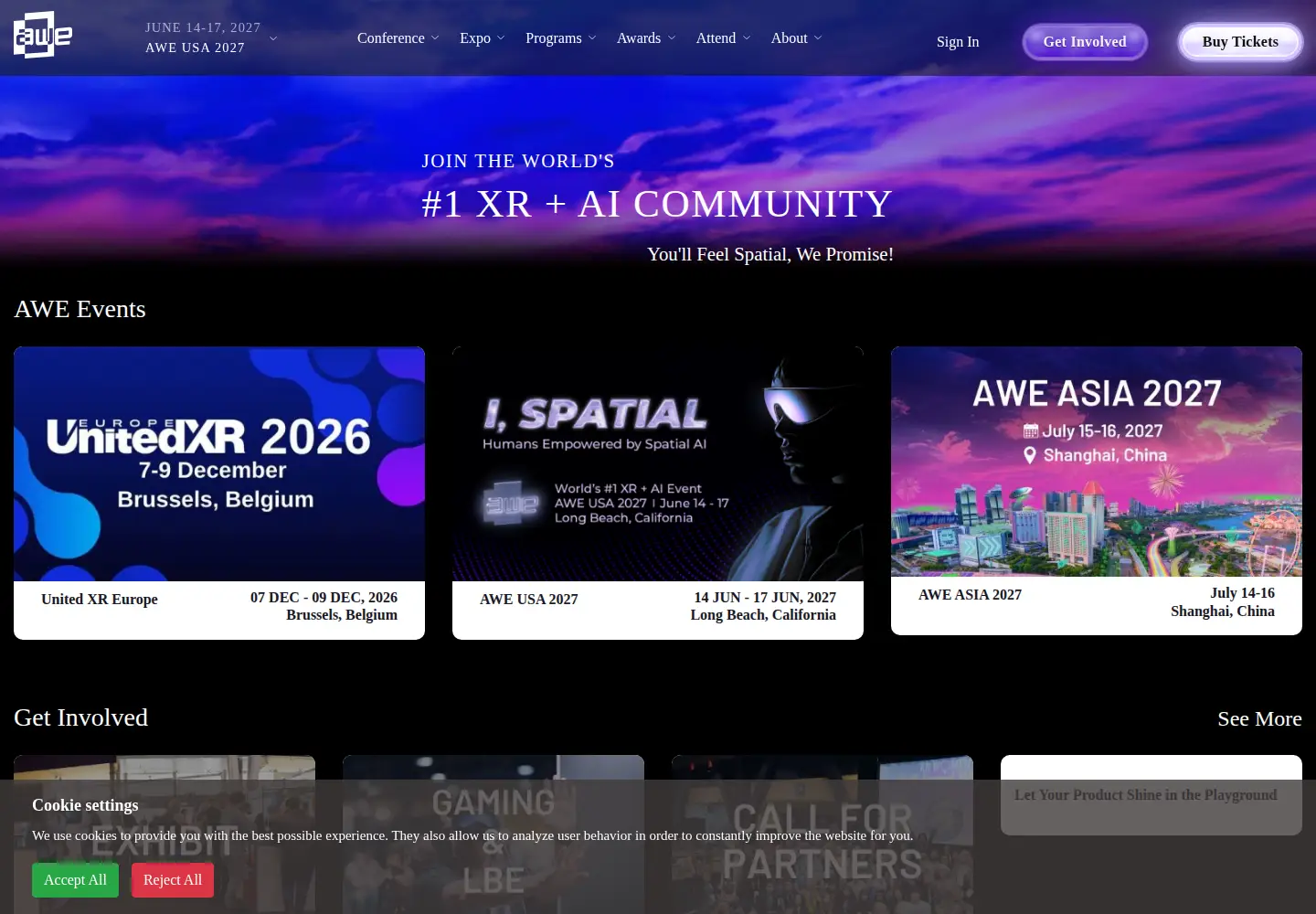Image resolution: width=1316 pixels, height=914 pixels.
Task: Select the AWE ASIA 2027 card title
Action: (970, 595)
